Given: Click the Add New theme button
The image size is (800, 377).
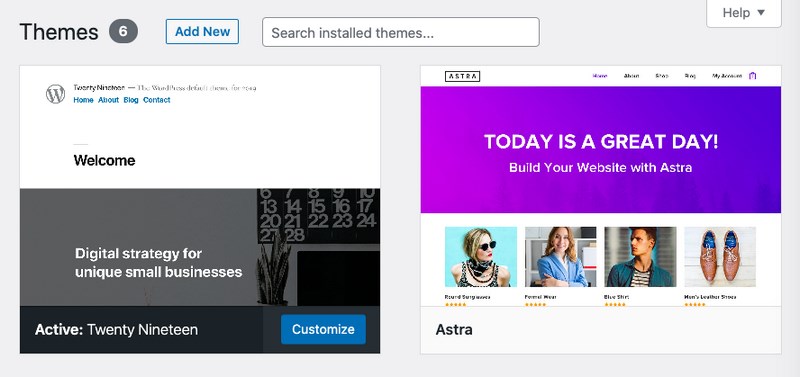Looking at the screenshot, I should 202,32.
